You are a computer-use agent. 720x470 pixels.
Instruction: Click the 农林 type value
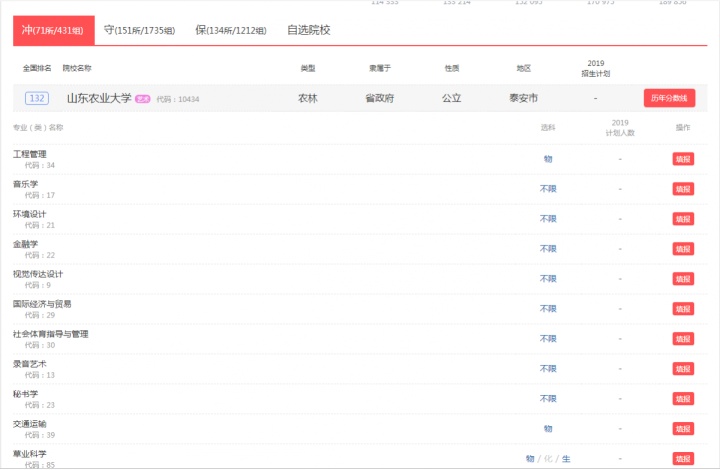(308, 98)
